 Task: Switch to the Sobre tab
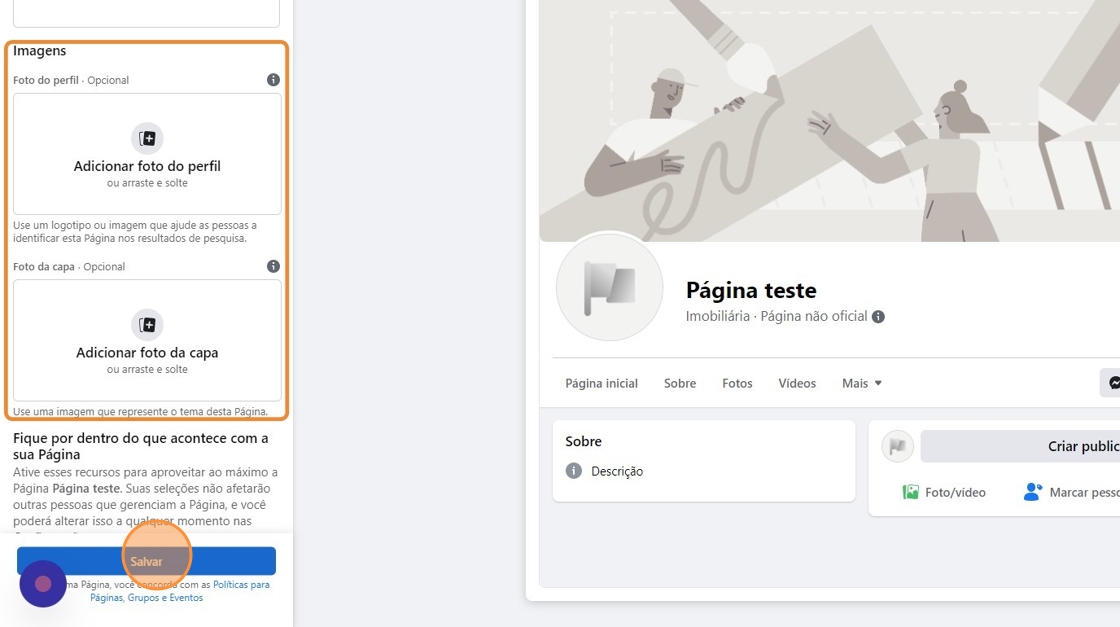point(680,383)
